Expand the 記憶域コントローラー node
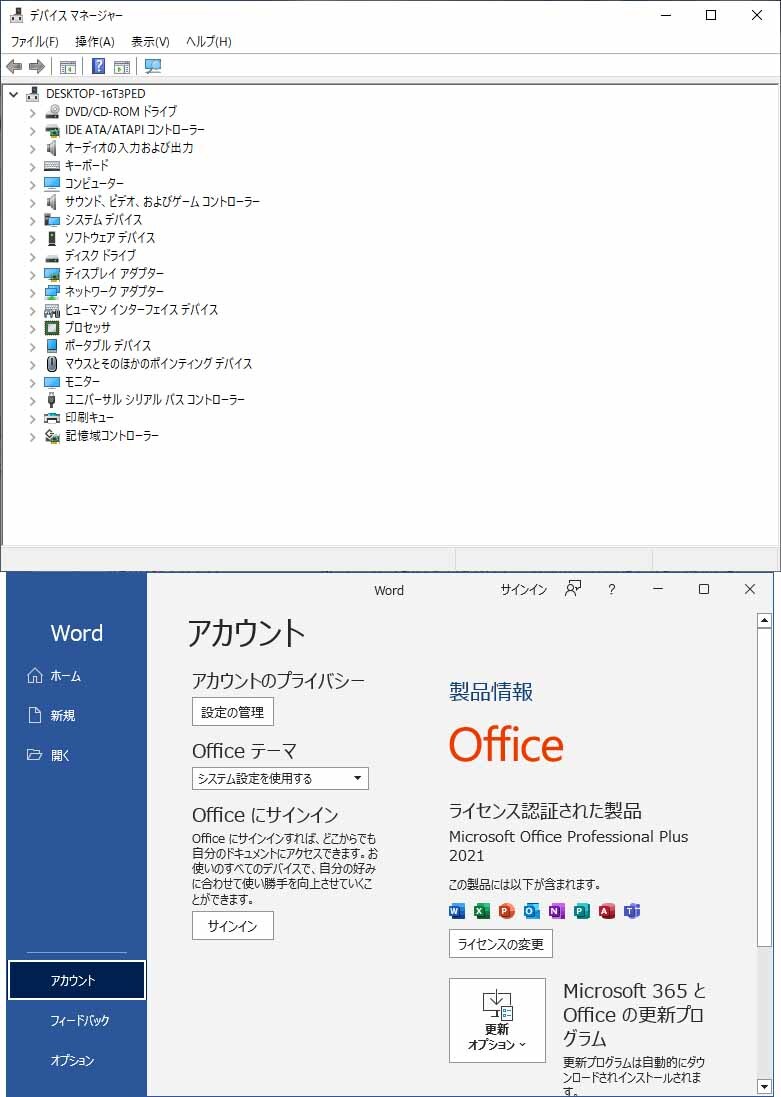Screen dimensions: 781x1097 click(x=32, y=436)
